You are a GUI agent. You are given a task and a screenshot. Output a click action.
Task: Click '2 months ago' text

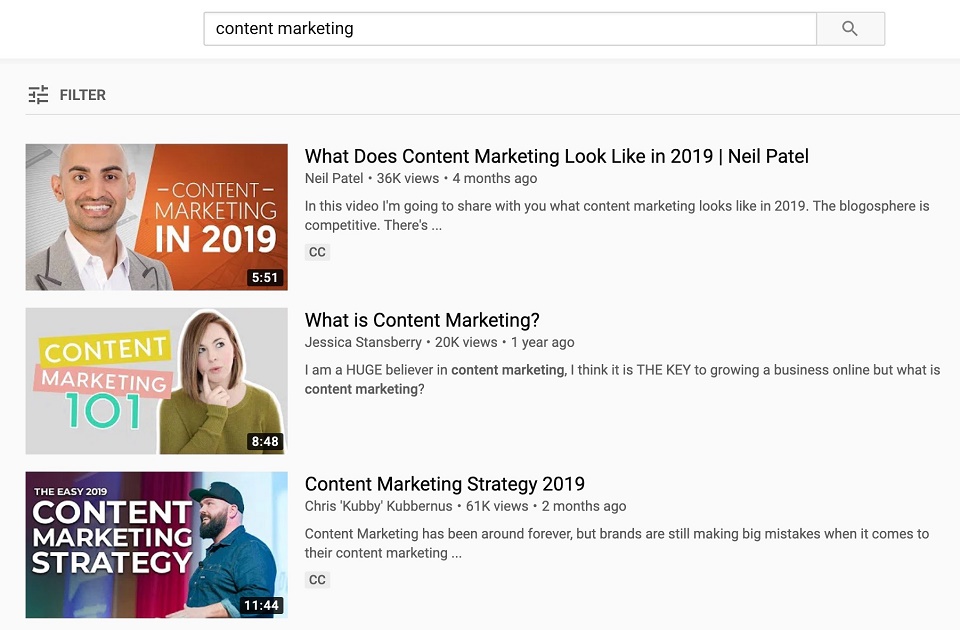click(584, 506)
